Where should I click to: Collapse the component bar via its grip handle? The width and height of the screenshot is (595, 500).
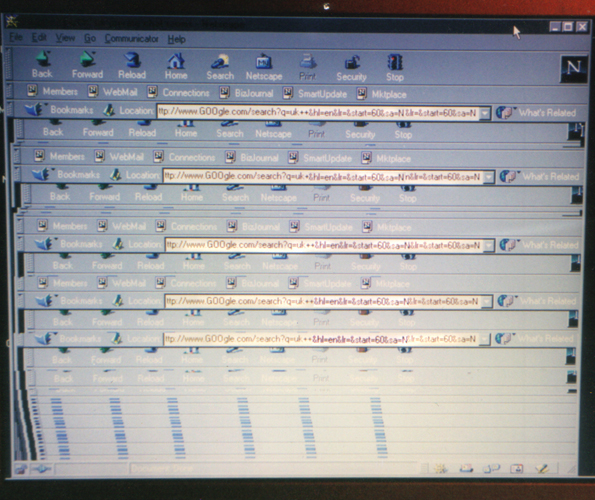click(x=426, y=469)
